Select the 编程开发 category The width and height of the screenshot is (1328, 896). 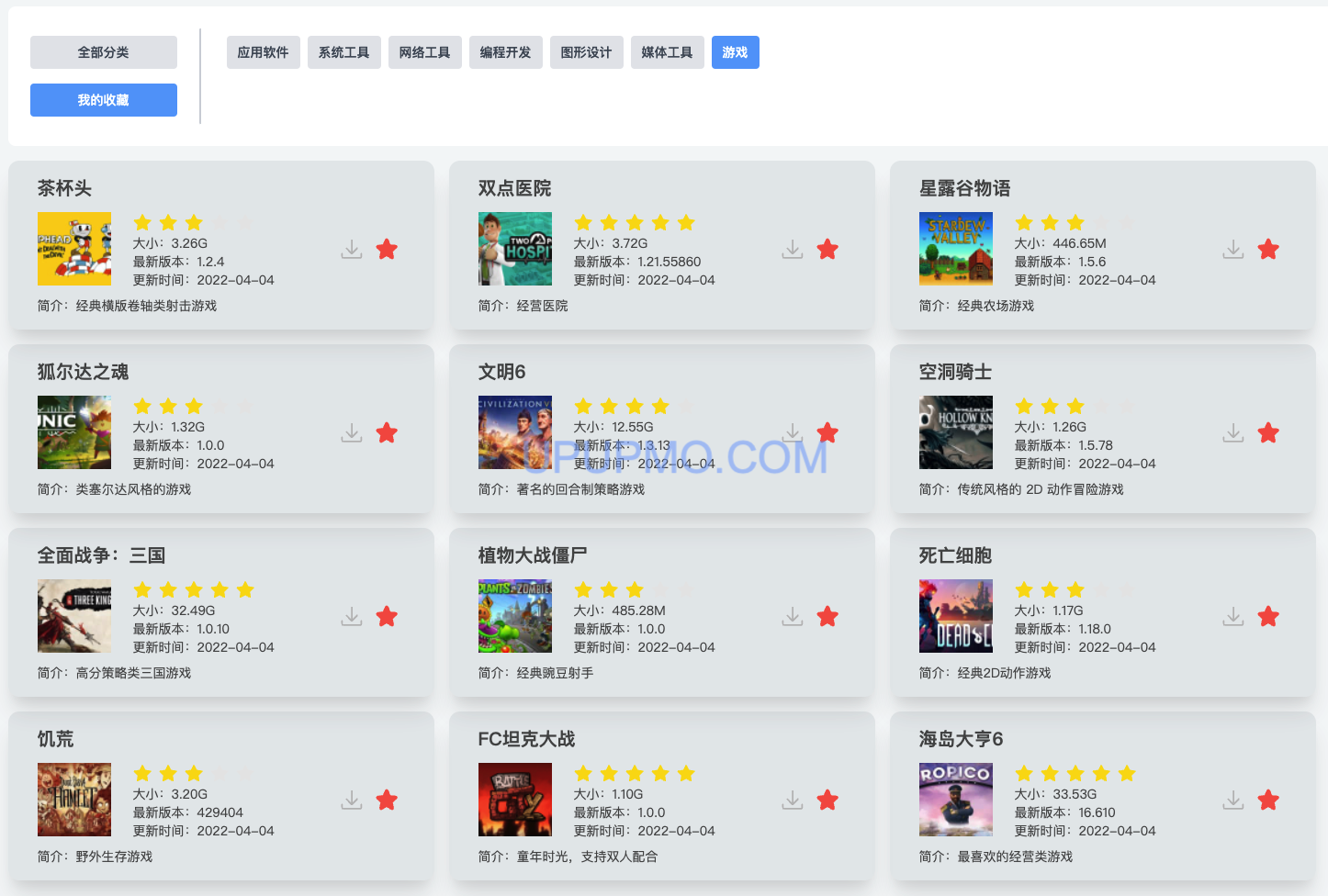point(505,52)
